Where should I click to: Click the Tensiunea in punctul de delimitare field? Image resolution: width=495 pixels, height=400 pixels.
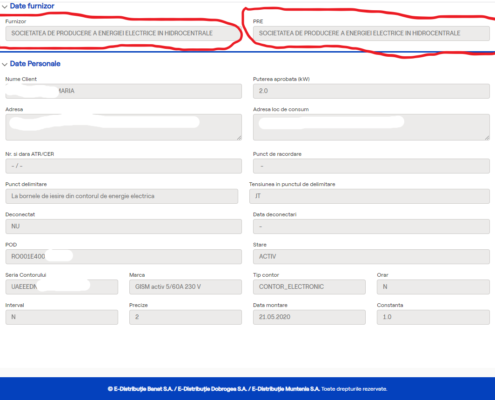(369, 196)
